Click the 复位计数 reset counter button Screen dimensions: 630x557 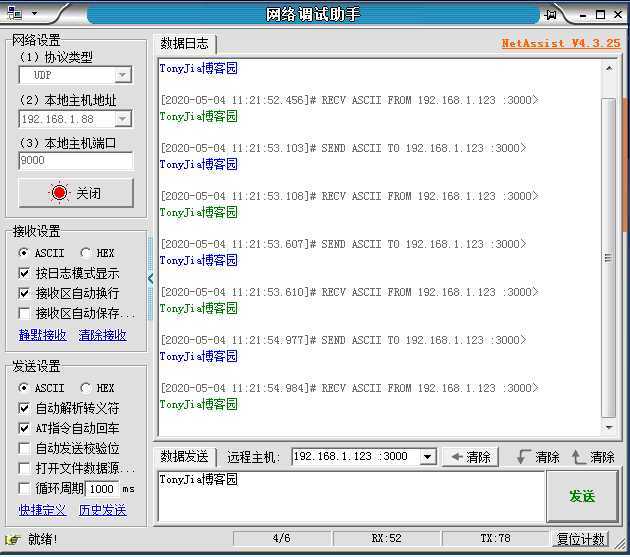point(581,539)
